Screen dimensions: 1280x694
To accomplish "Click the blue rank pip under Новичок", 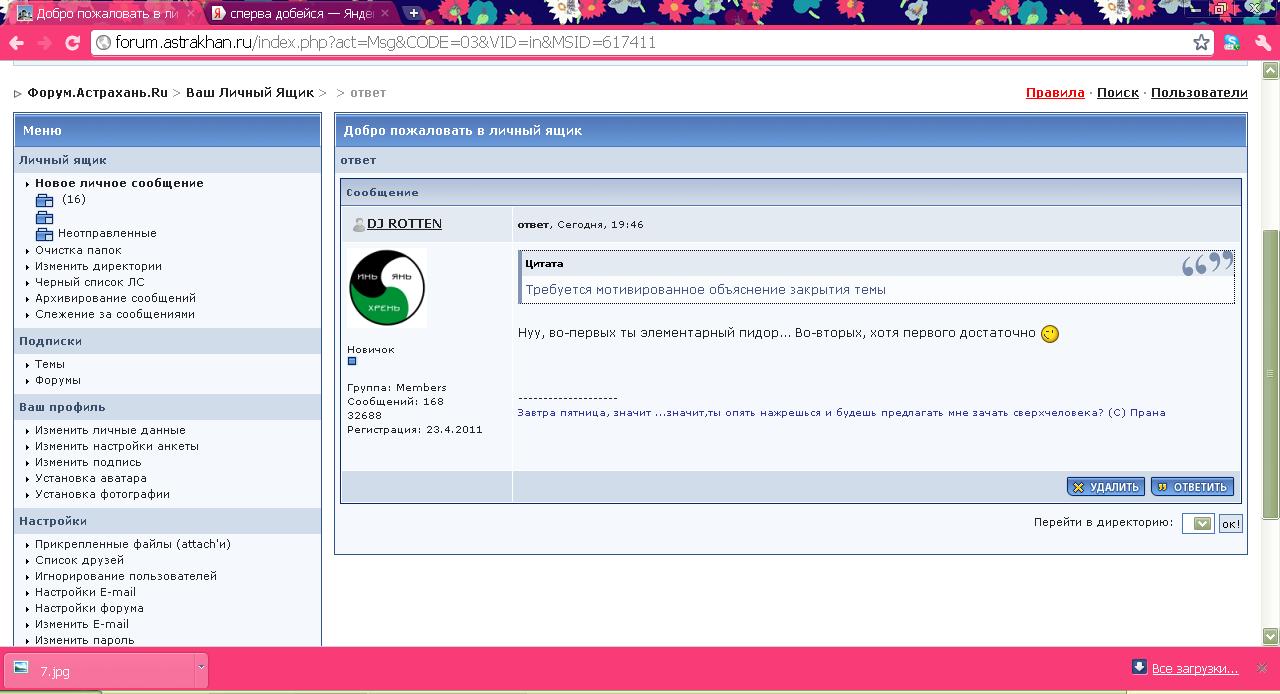I will point(352,361).
